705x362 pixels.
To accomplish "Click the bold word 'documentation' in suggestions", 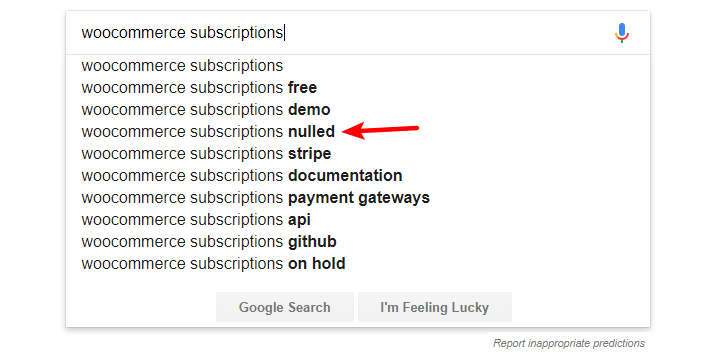I will tap(345, 176).
